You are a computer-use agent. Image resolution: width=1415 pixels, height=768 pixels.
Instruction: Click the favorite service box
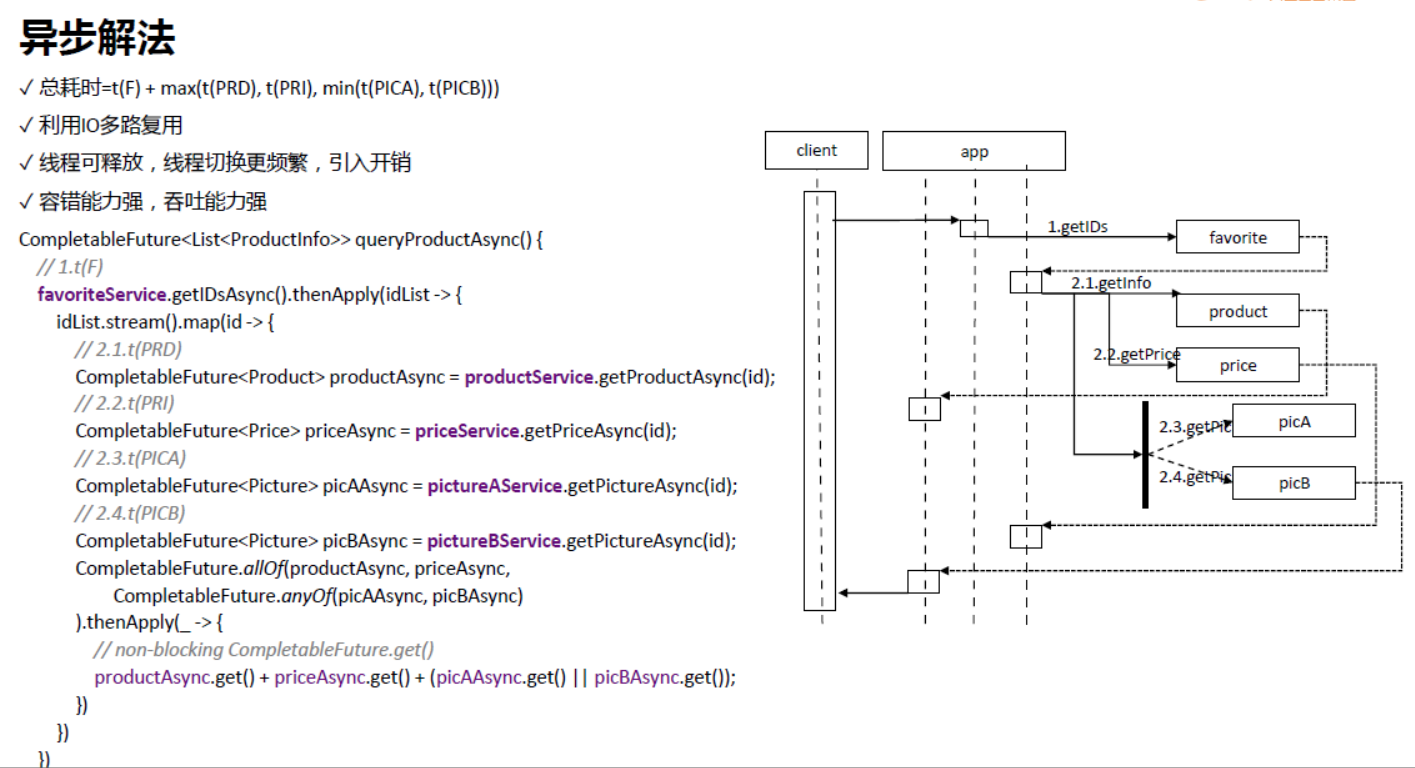coord(1238,237)
